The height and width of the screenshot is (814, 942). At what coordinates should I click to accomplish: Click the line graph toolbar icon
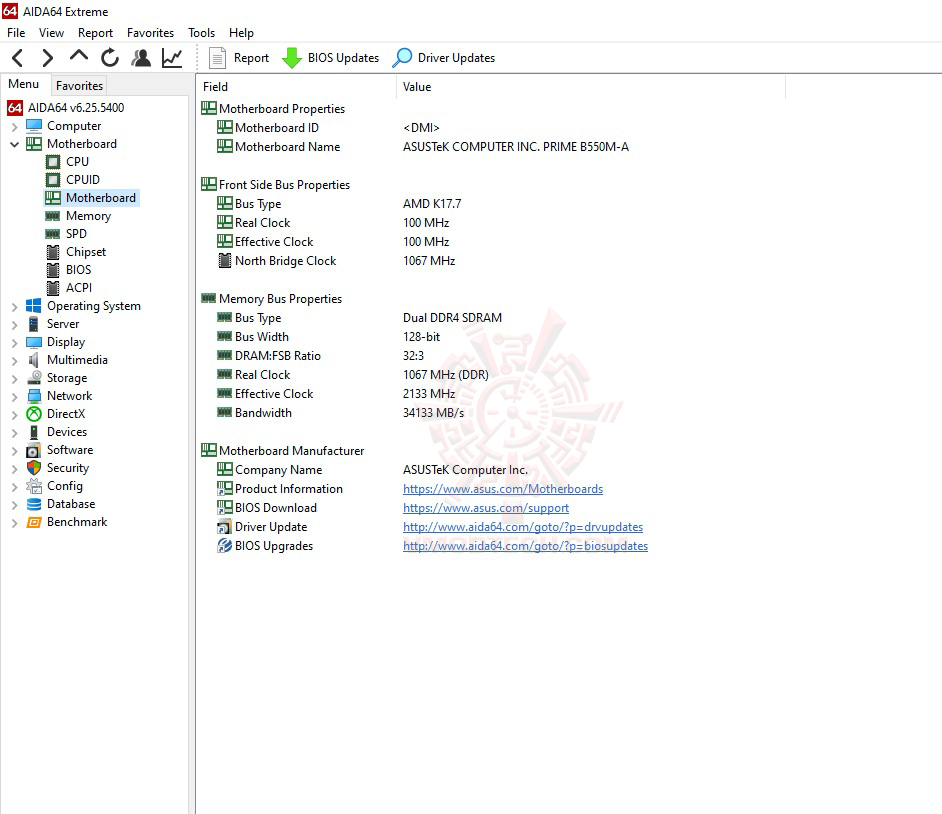[x=171, y=57]
